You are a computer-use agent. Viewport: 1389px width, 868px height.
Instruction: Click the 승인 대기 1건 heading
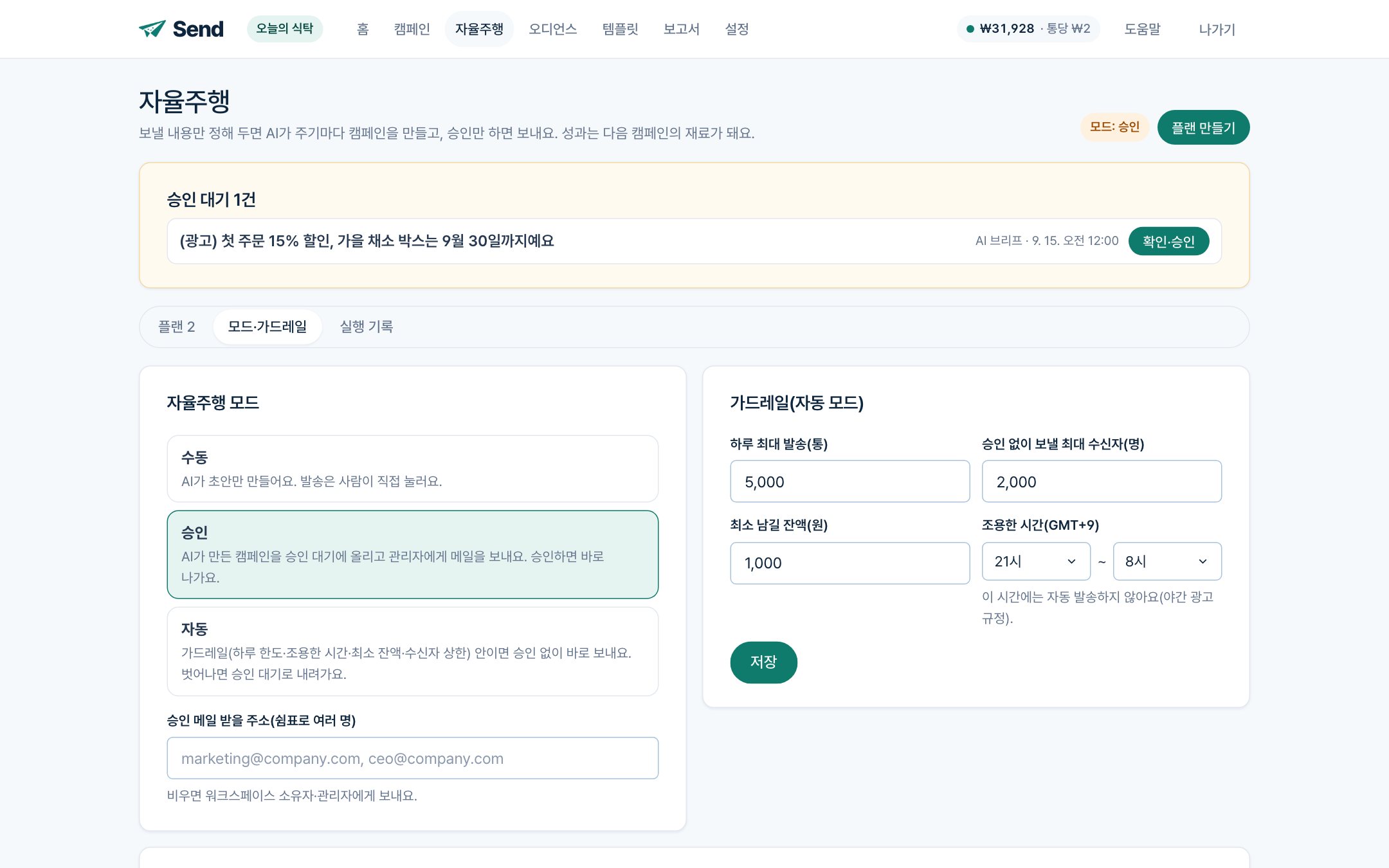click(211, 199)
